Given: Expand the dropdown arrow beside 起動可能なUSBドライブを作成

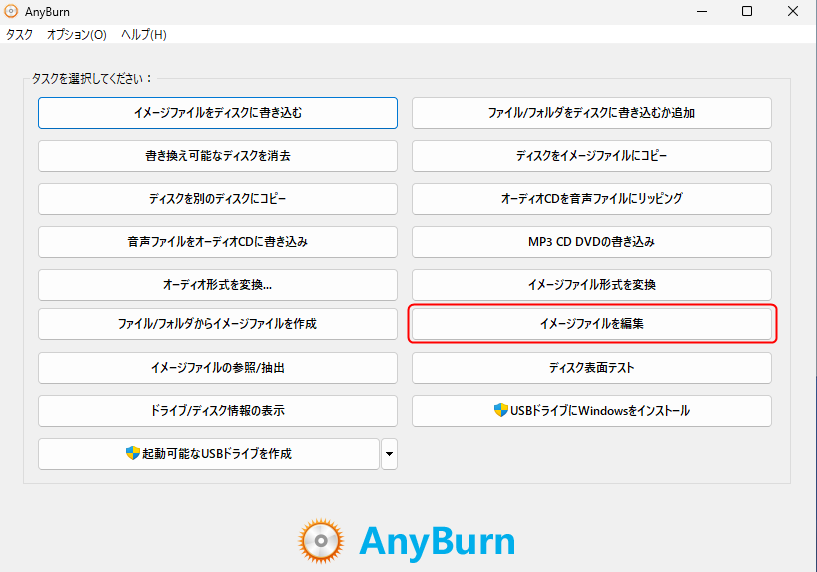Looking at the screenshot, I should [x=389, y=454].
